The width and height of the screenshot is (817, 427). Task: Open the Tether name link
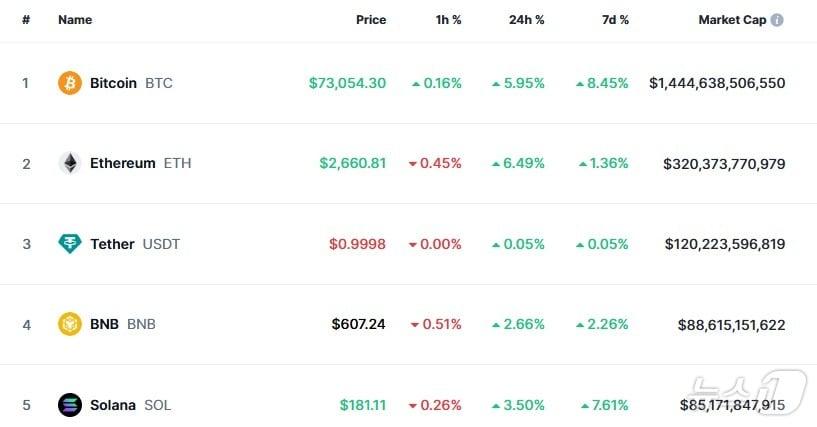112,244
